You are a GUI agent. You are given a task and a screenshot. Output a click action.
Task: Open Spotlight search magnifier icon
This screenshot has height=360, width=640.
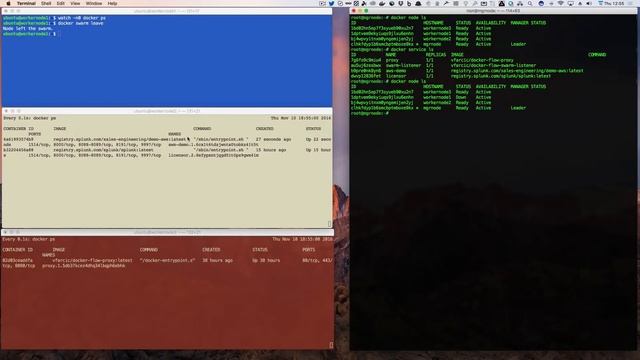click(x=530, y=3)
